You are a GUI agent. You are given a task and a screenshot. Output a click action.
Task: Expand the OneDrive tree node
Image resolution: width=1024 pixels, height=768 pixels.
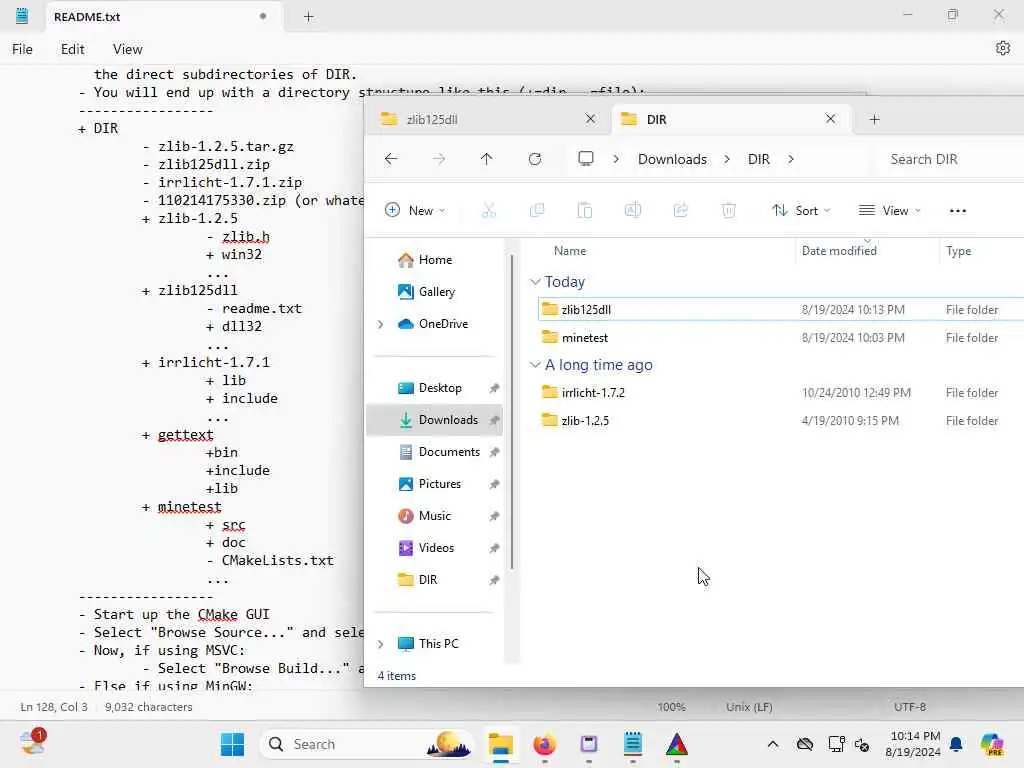[381, 324]
